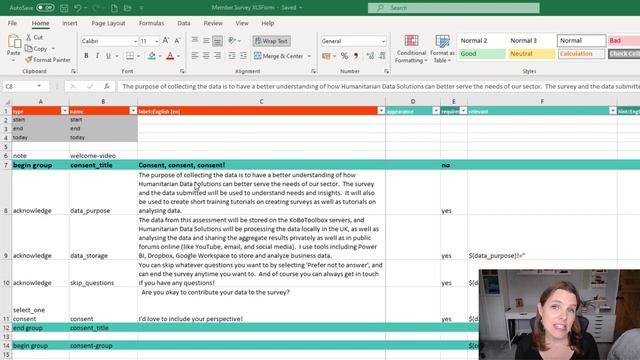Apply the Bad cell style
640x360 pixels.
point(624,40)
